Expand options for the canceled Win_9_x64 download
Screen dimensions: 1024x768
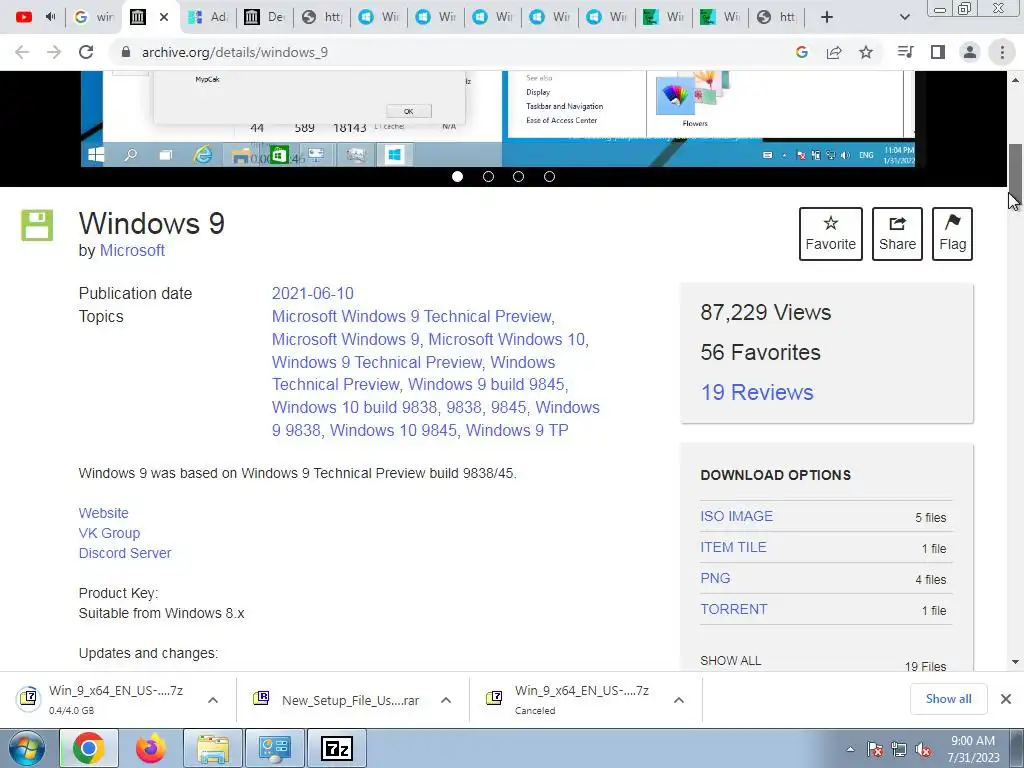point(679,700)
